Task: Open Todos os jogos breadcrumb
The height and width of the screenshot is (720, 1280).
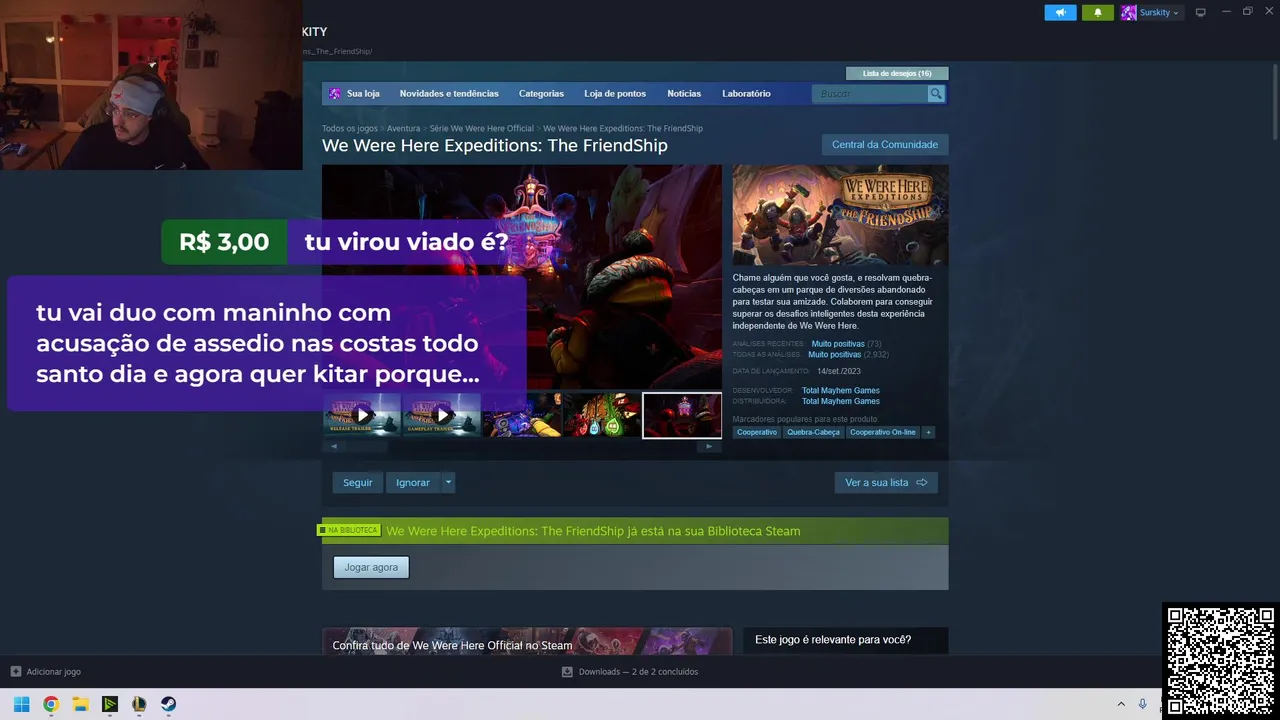Action: click(x=350, y=128)
